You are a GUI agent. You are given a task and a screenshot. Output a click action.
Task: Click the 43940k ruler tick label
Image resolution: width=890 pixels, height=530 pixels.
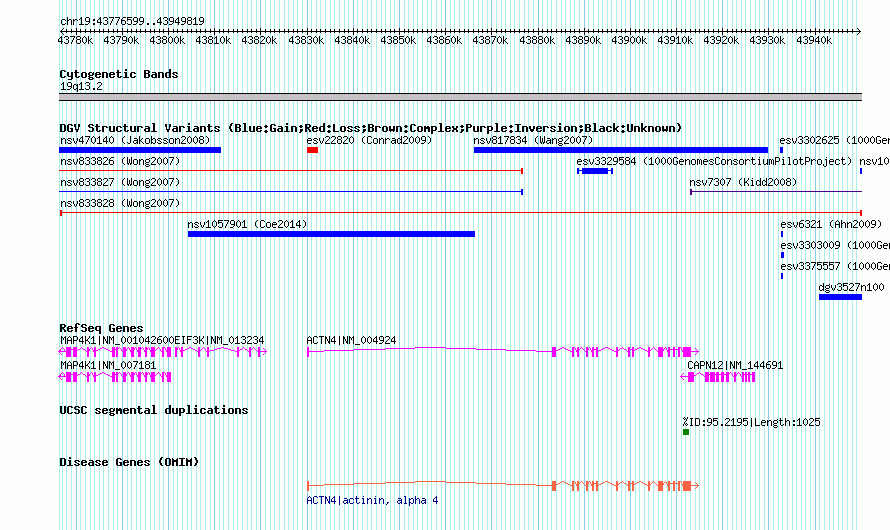click(814, 40)
